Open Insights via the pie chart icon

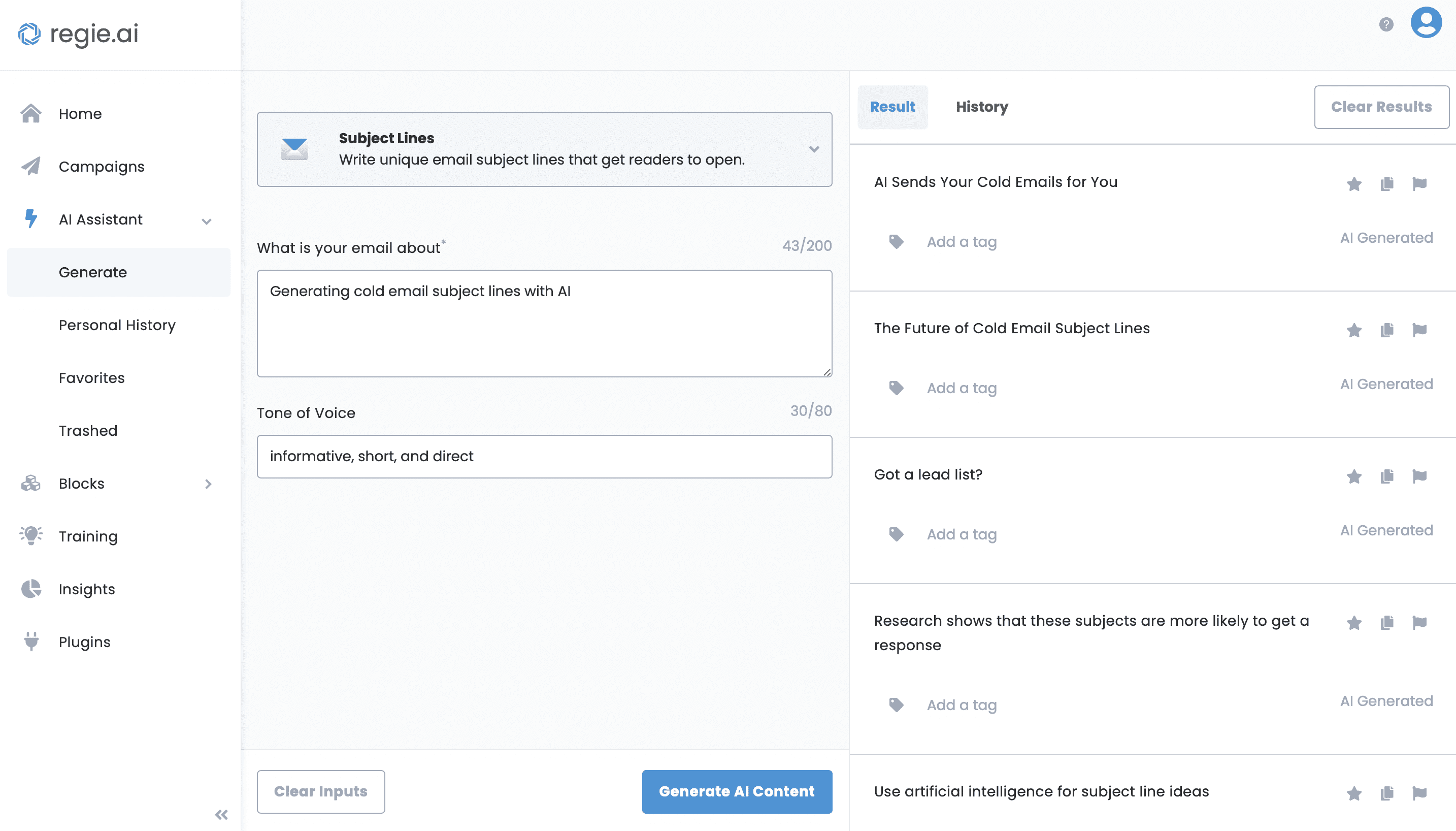point(31,588)
